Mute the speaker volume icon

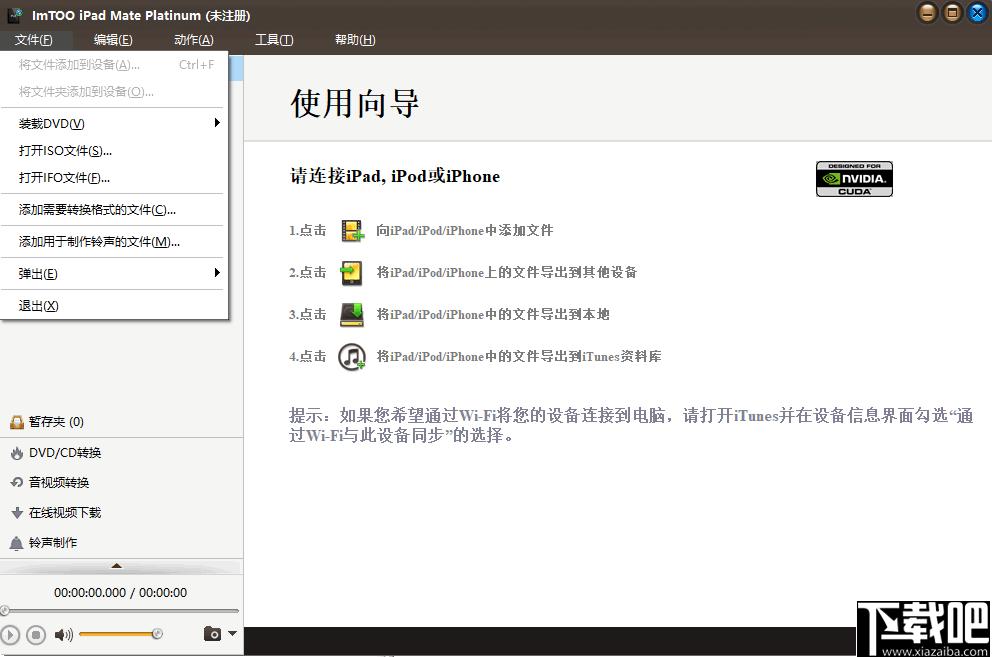63,634
